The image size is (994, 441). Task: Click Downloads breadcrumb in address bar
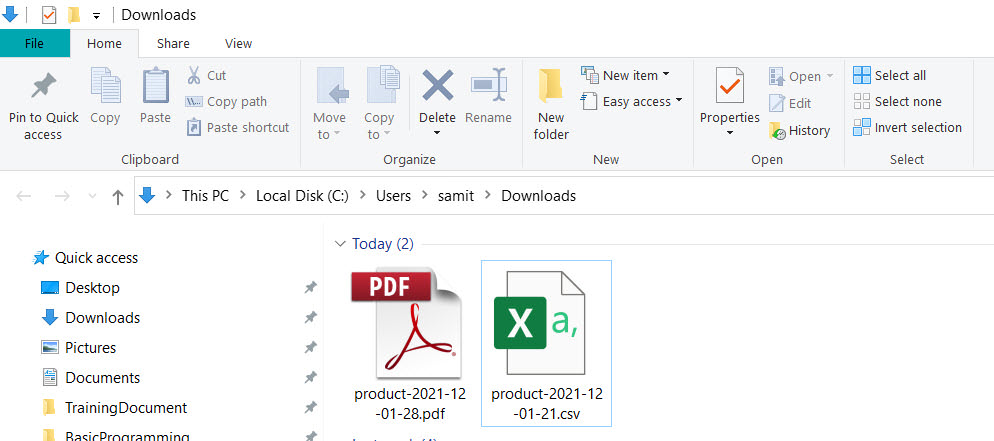click(x=538, y=196)
